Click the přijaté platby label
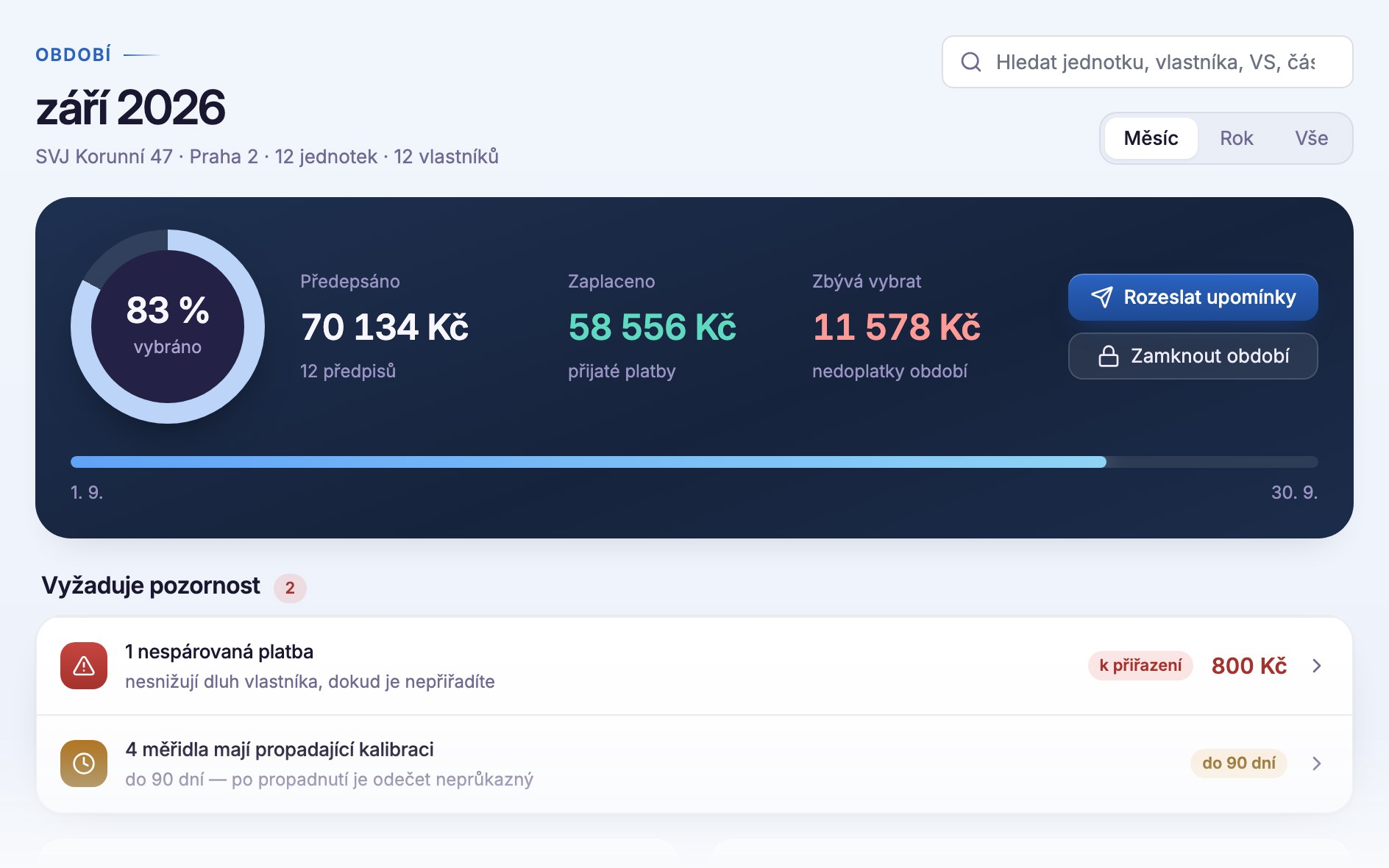Viewport: 1389px width, 868px height. point(622,371)
